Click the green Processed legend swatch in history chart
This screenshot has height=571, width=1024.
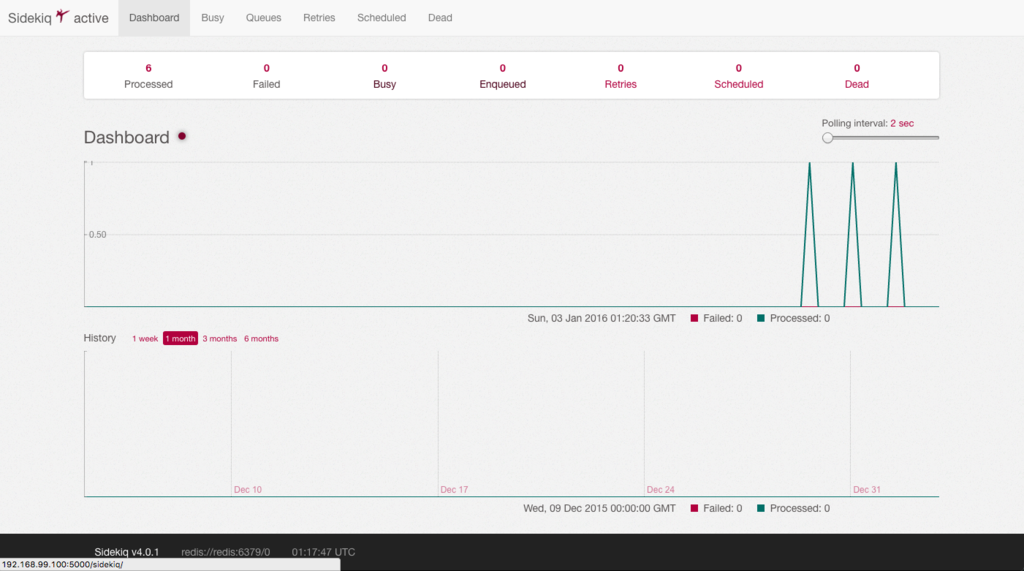(x=761, y=508)
